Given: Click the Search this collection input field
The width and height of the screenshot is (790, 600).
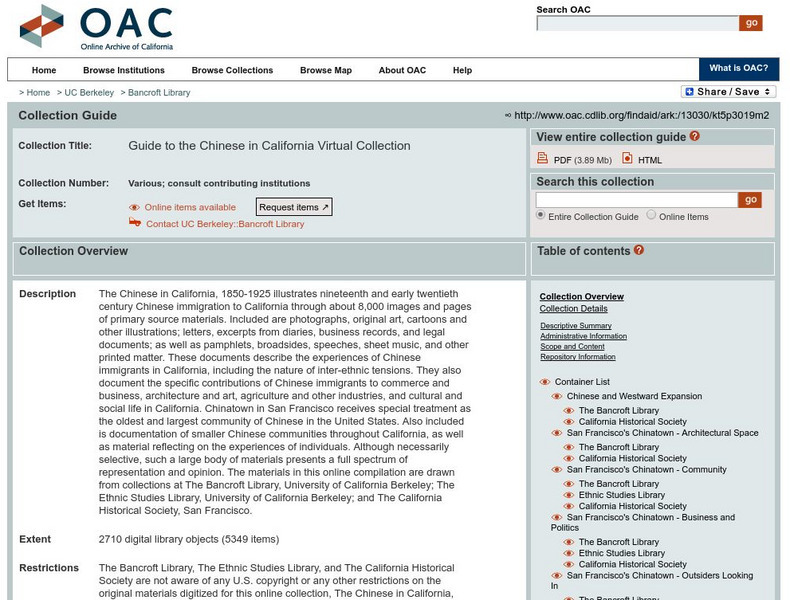Looking at the screenshot, I should tap(637, 200).
